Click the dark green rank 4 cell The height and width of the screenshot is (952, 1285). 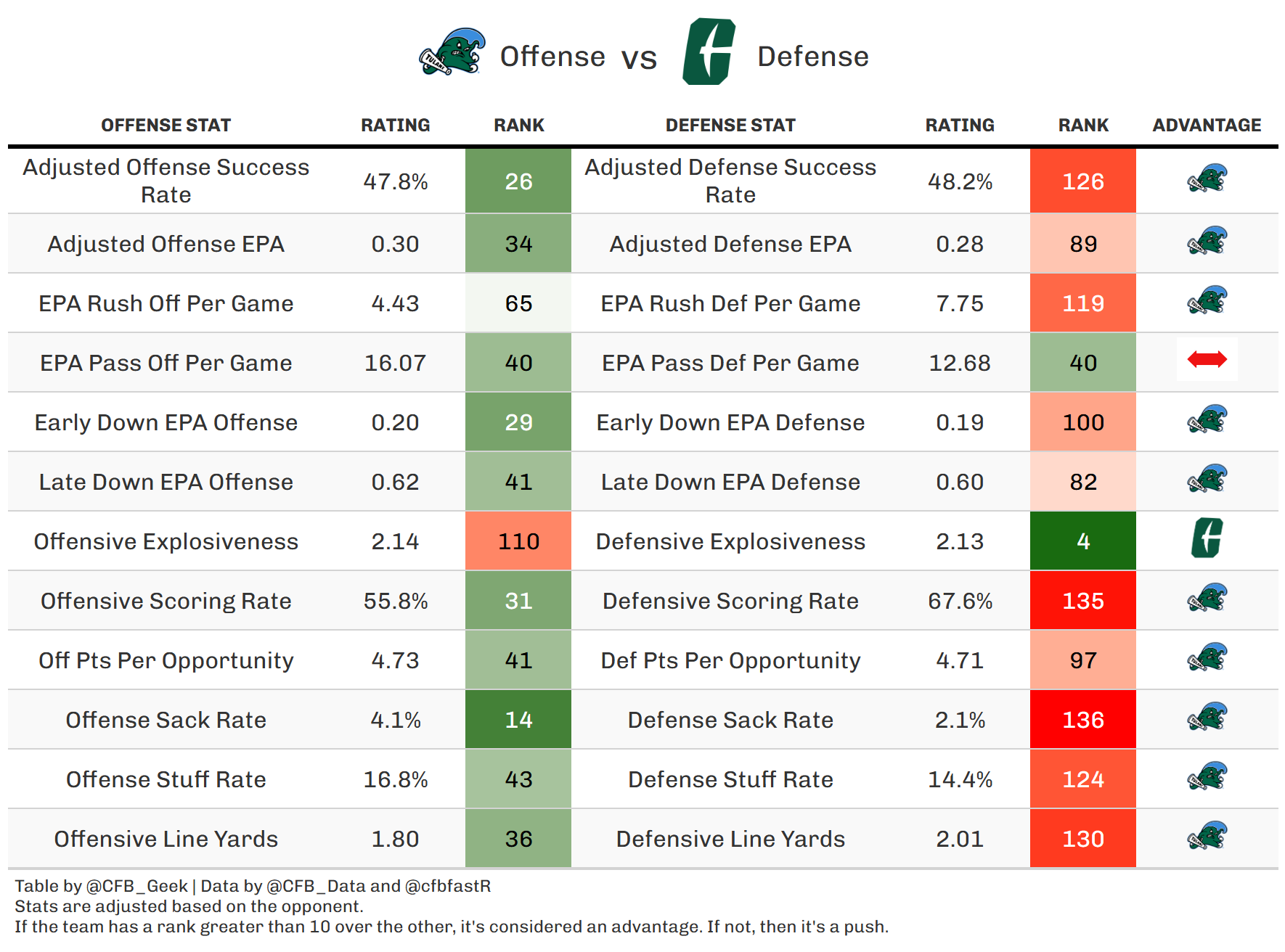[x=1083, y=541]
